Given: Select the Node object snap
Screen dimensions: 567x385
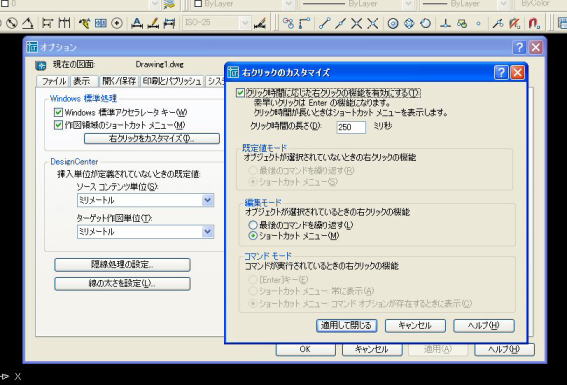Looking at the screenshot, I should coord(478,23).
